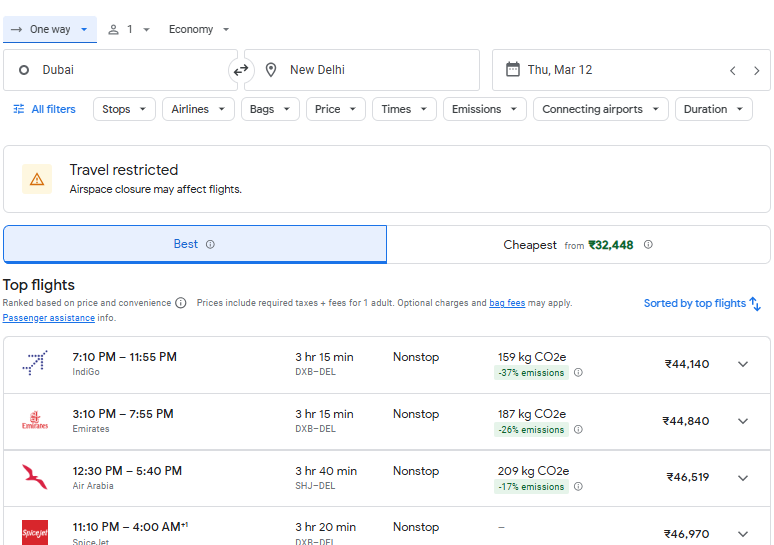This screenshot has height=545, width=774.
Task: Open Emirates emissions info icon
Action: pyautogui.click(x=578, y=430)
